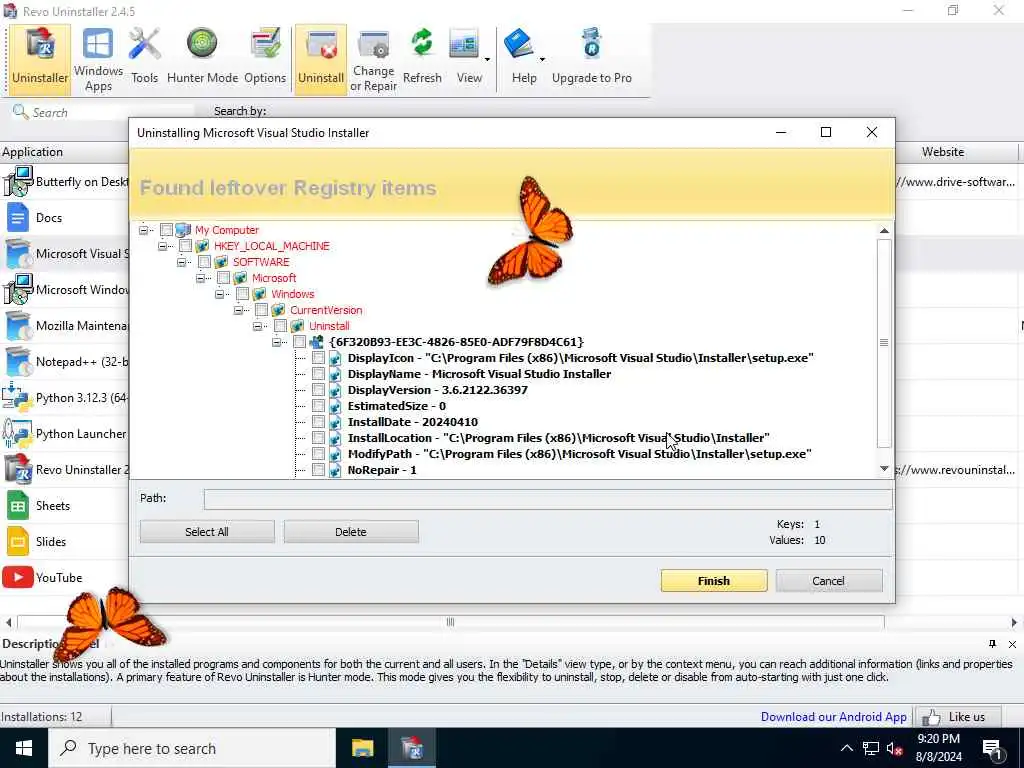Click Select All button

pyautogui.click(x=207, y=532)
